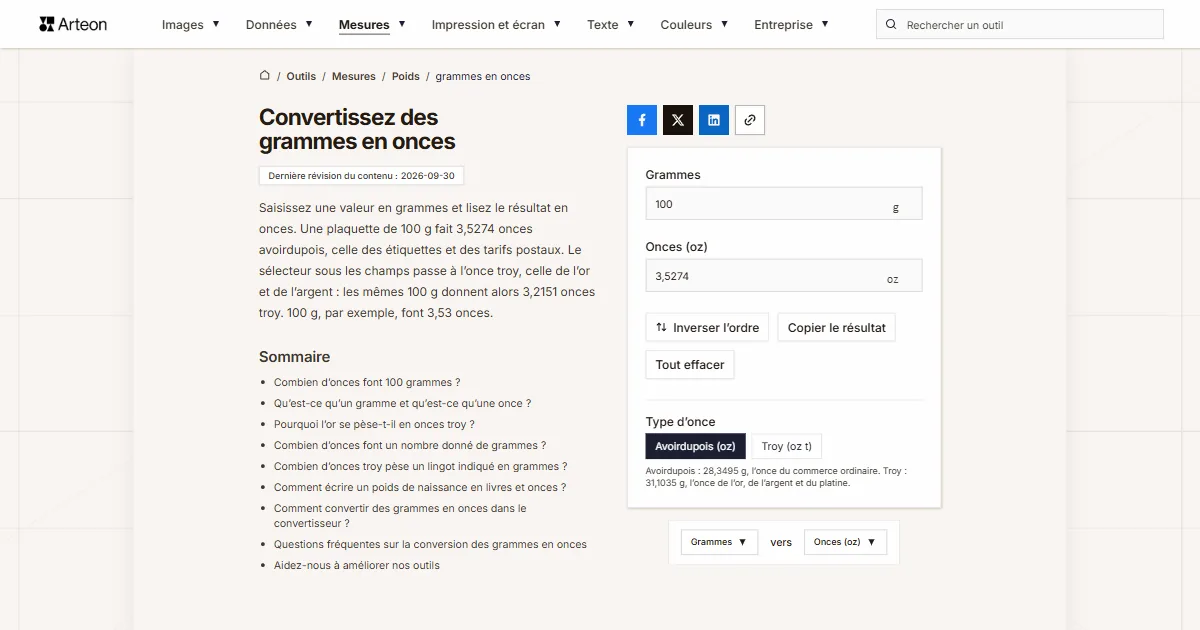Open the Texte menu
The height and width of the screenshot is (630, 1200).
coord(611,24)
